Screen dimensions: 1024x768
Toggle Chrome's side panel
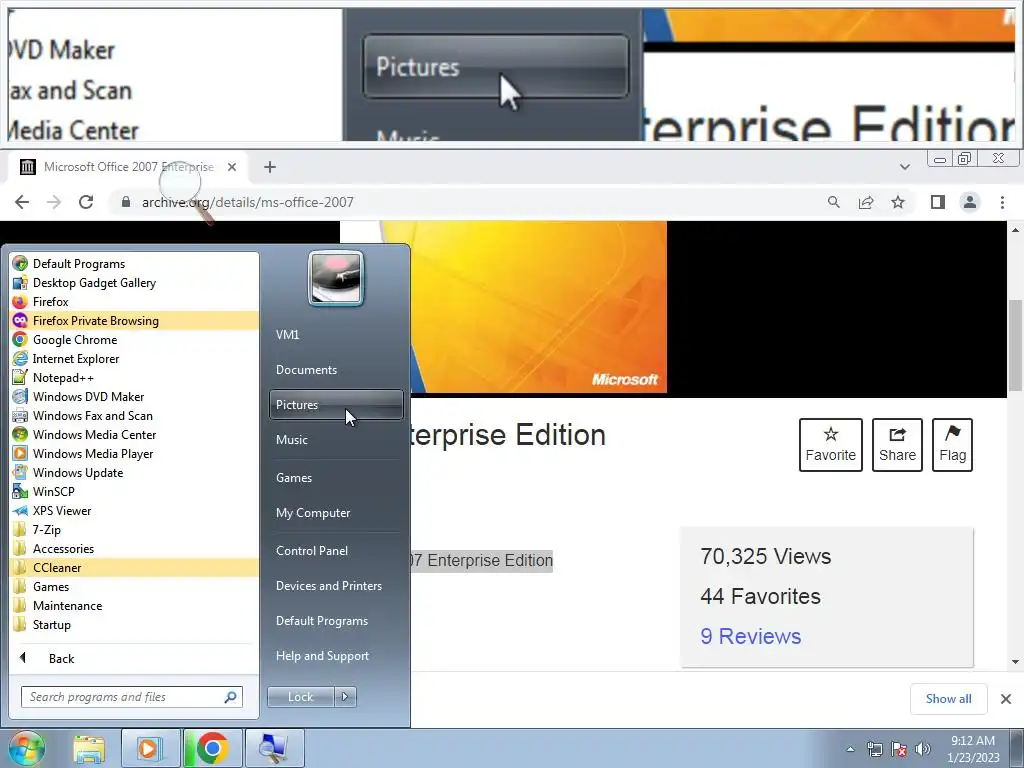(938, 202)
